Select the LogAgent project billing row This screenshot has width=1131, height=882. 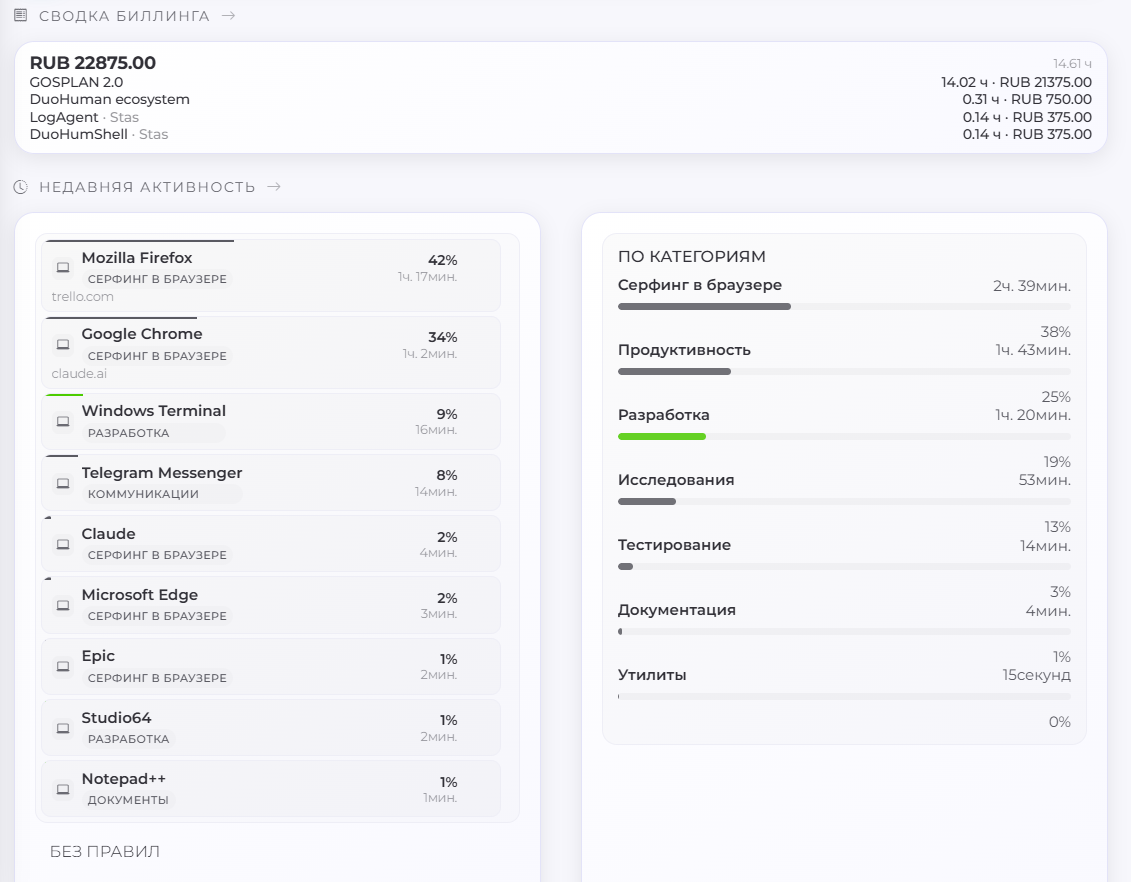pos(560,117)
